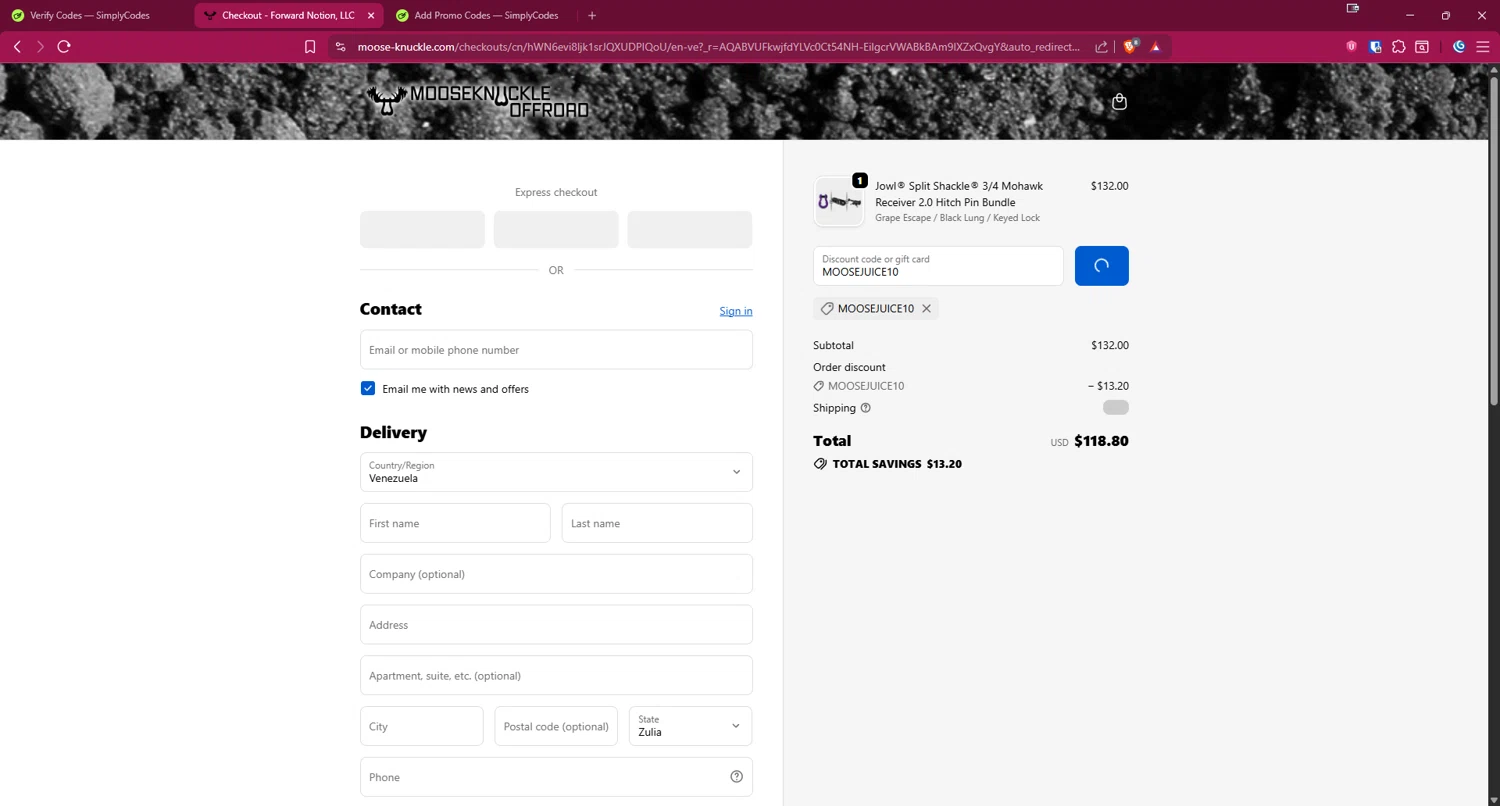Click the Mooseknuckle Offroad logo
This screenshot has width=1500, height=806.
[x=478, y=101]
